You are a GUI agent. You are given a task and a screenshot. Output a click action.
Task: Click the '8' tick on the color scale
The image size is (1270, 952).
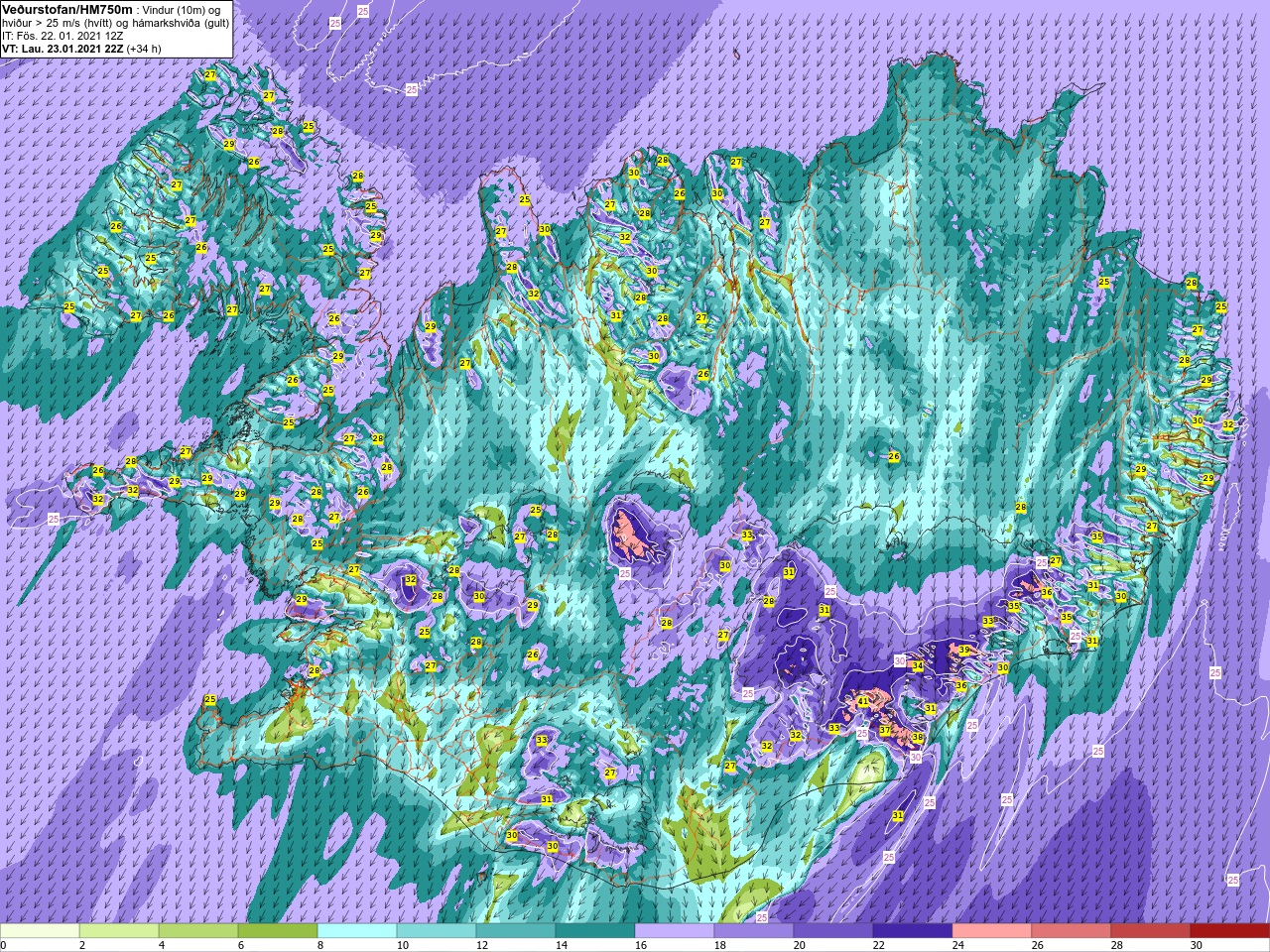pos(320,945)
